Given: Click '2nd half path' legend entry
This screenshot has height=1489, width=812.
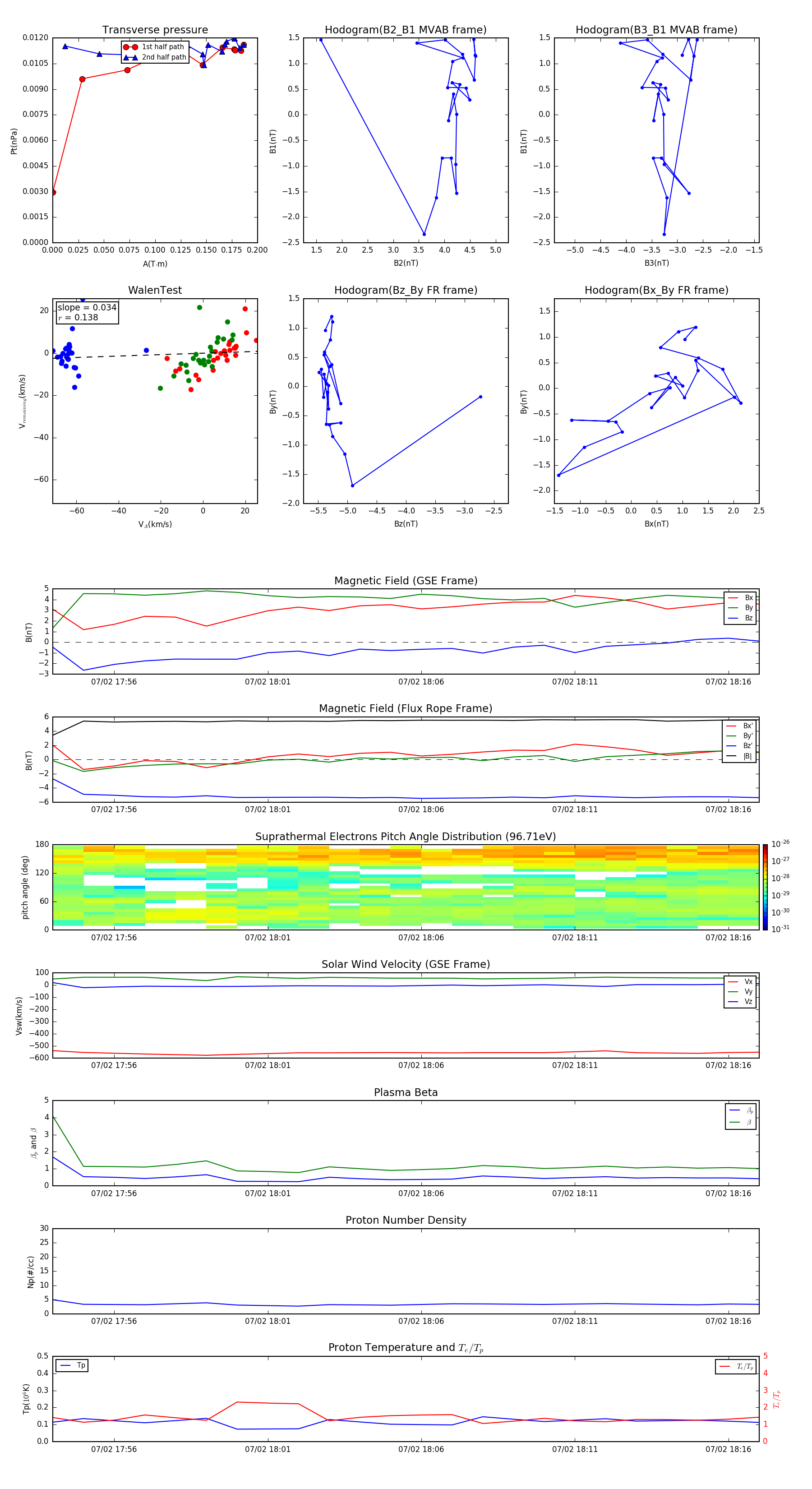Looking at the screenshot, I should pyautogui.click(x=155, y=57).
